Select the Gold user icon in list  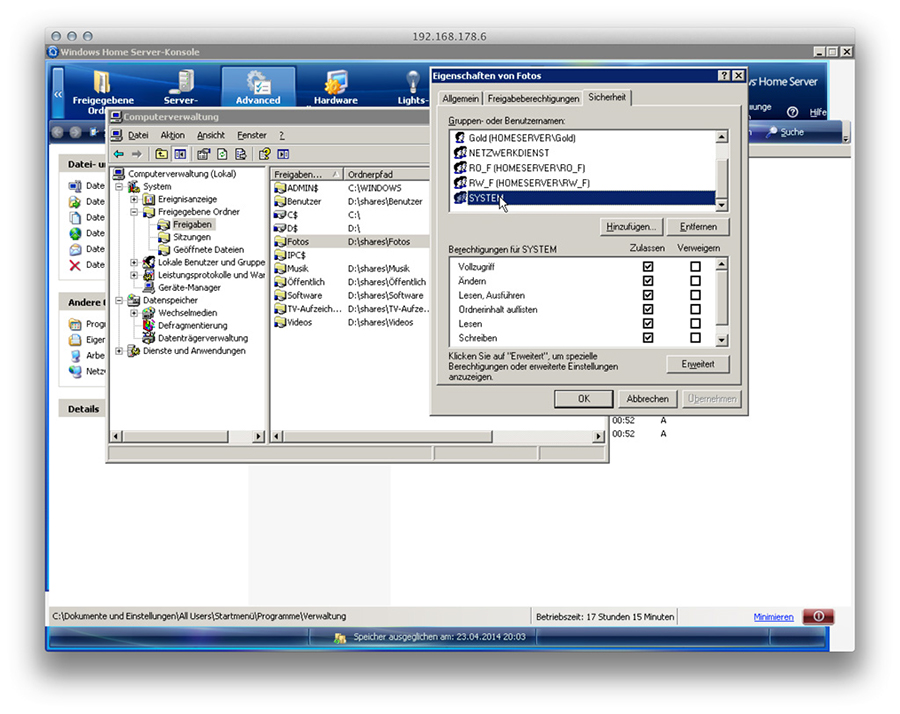[460, 138]
